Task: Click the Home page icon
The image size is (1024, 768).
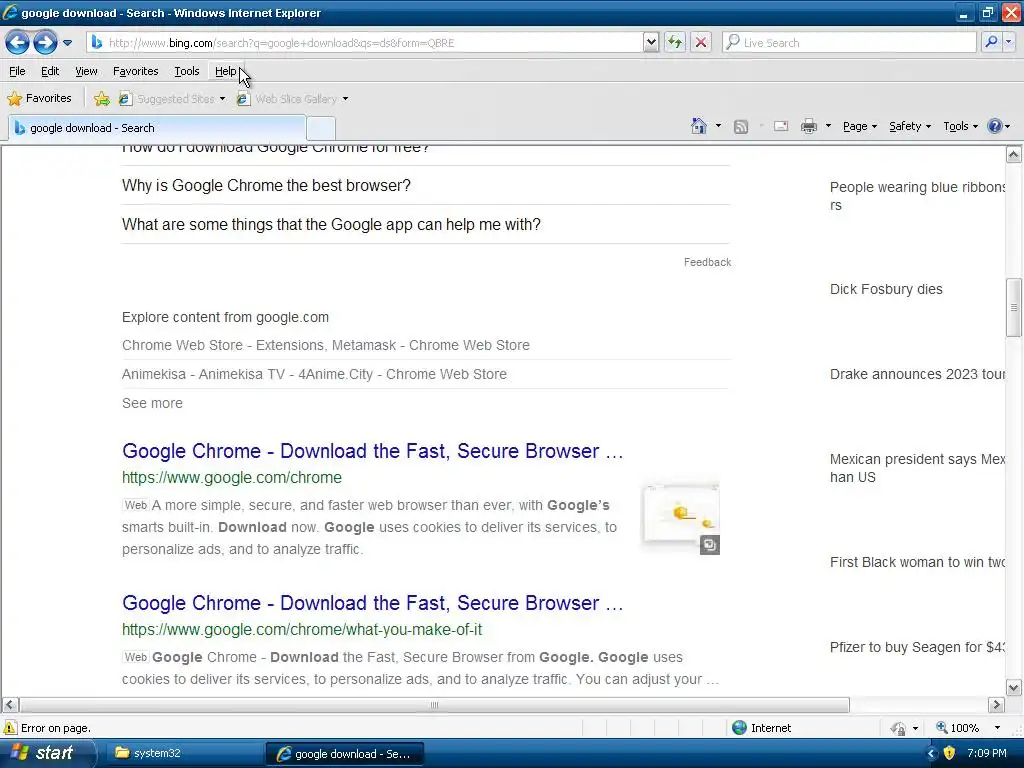Action: [699, 126]
